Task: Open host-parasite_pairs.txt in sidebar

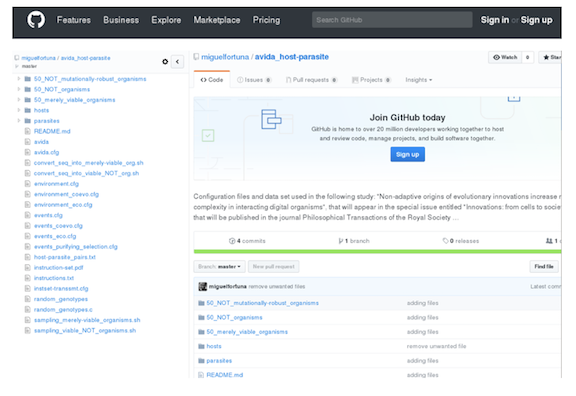Action: pos(65,257)
